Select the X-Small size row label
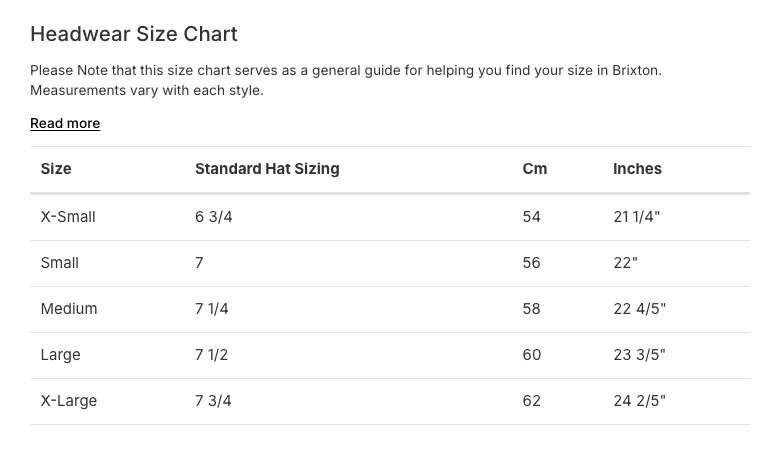 point(68,217)
